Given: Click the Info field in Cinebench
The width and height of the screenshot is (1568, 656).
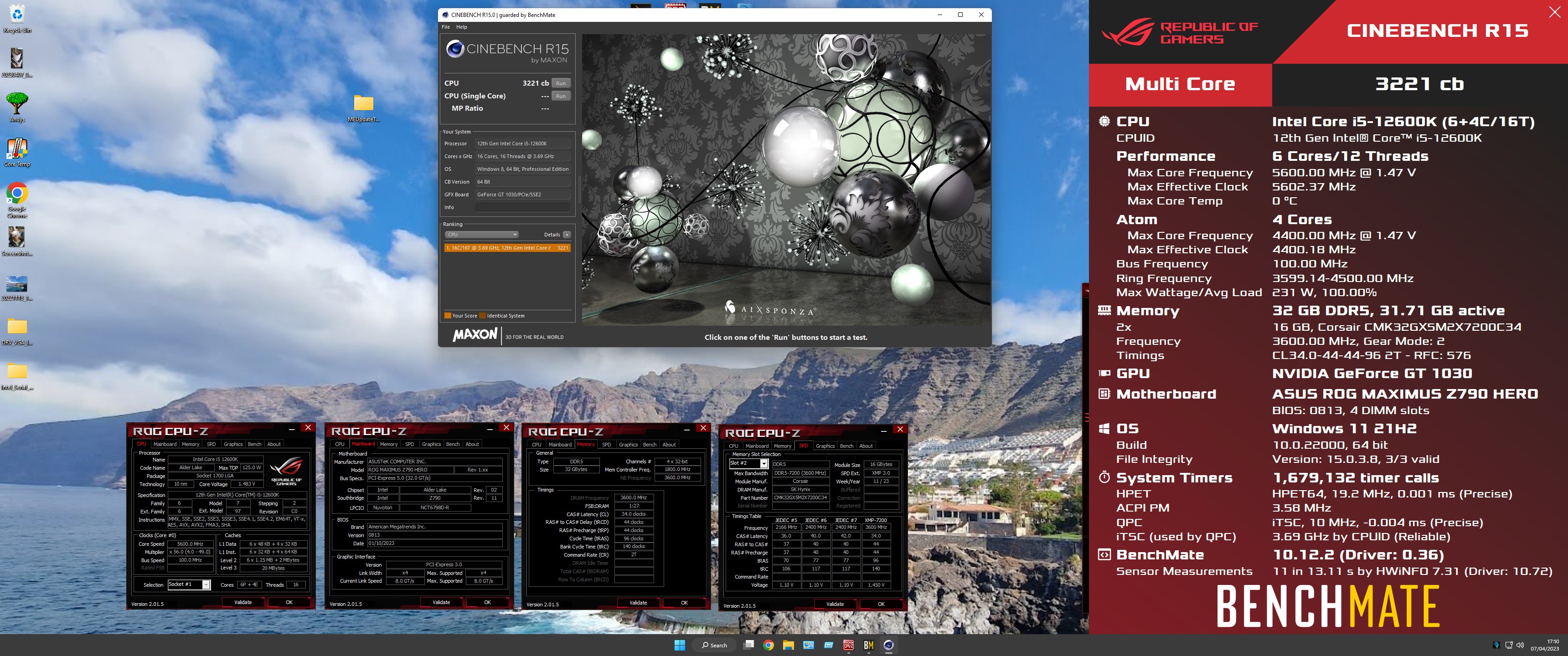Looking at the screenshot, I should click(x=523, y=208).
